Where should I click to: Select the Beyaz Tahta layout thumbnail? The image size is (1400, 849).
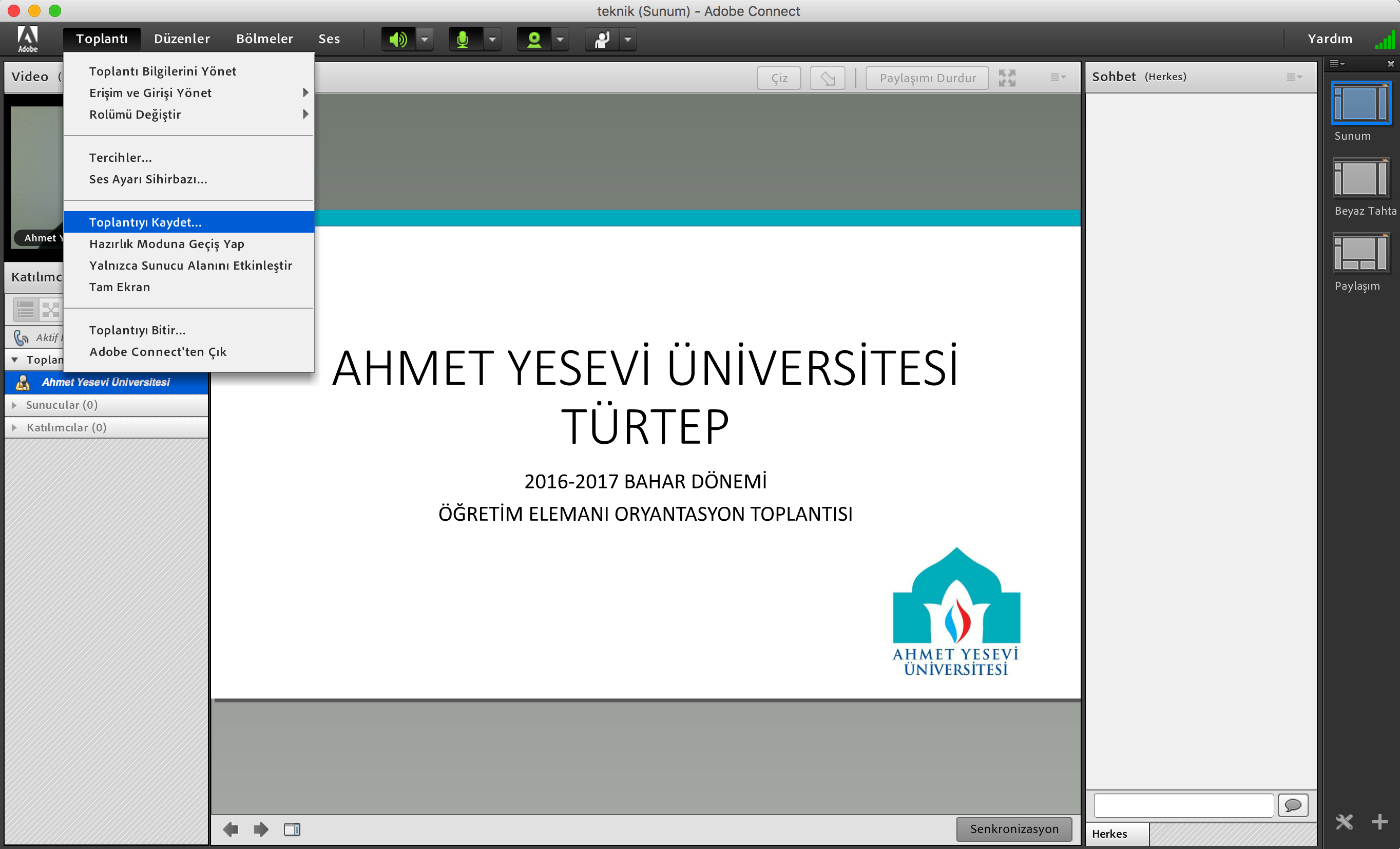click(x=1361, y=178)
